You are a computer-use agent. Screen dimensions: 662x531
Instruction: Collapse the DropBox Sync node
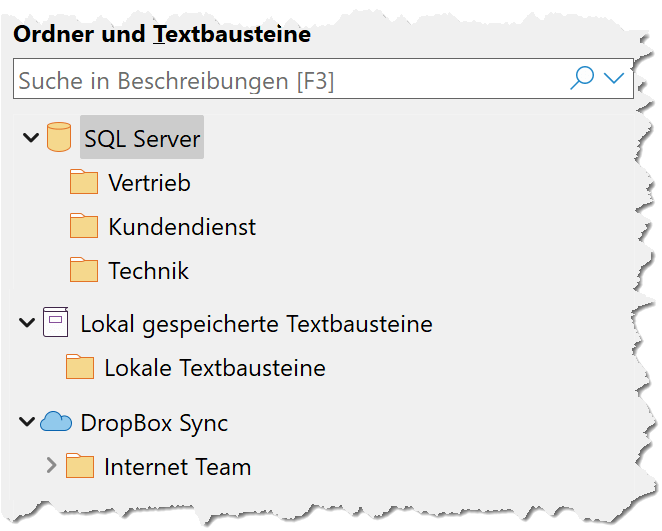click(x=27, y=422)
